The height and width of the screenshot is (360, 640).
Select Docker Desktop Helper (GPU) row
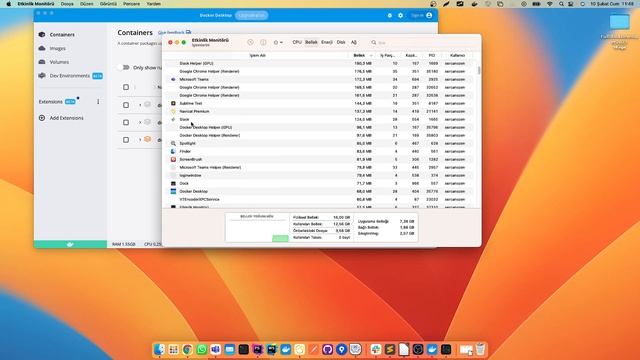(x=320, y=127)
